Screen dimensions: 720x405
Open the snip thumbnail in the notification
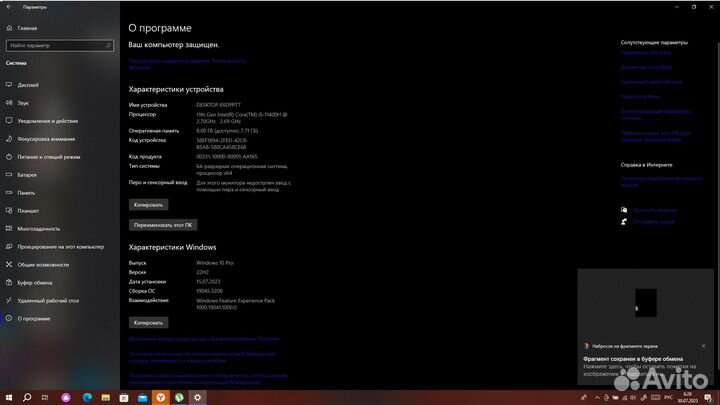tap(645, 303)
